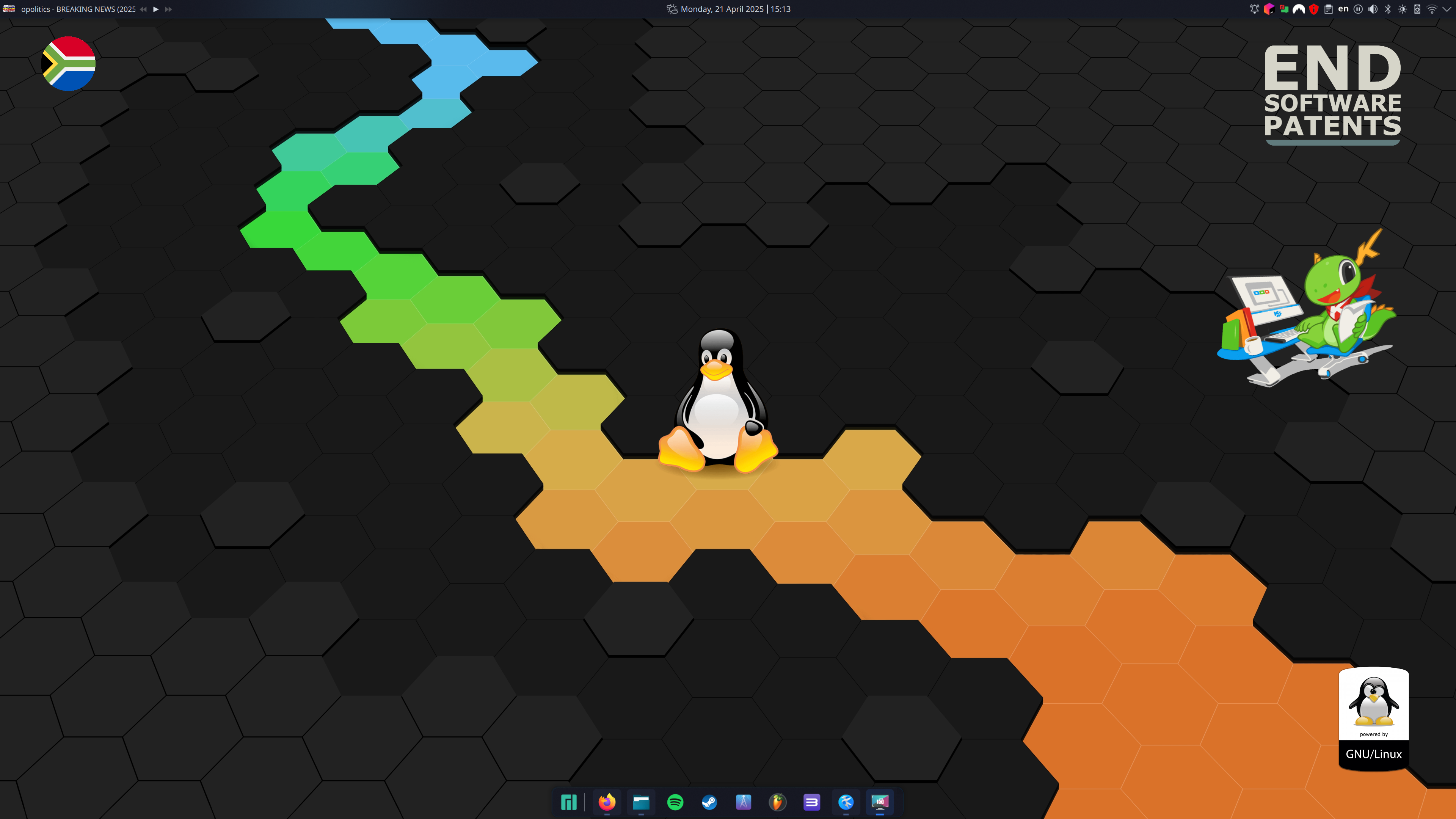Click the media player thumbnail in top panel

9,9
